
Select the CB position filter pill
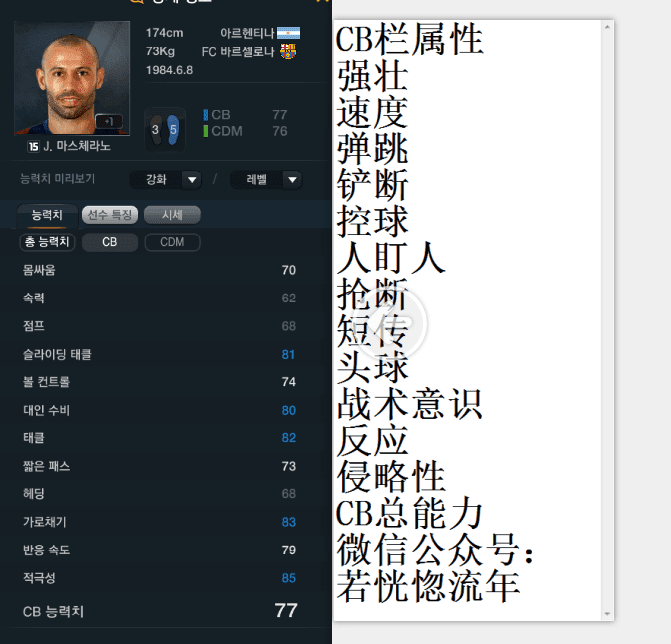coord(110,242)
